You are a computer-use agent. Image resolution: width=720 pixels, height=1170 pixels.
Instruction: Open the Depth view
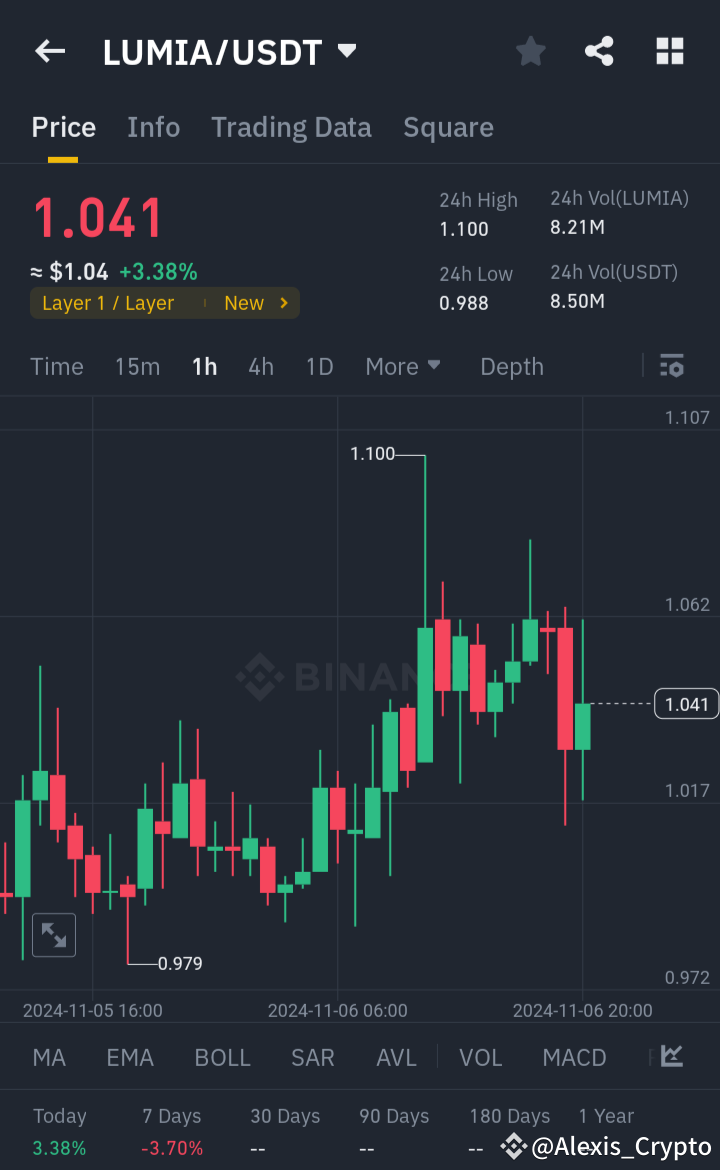pos(511,366)
